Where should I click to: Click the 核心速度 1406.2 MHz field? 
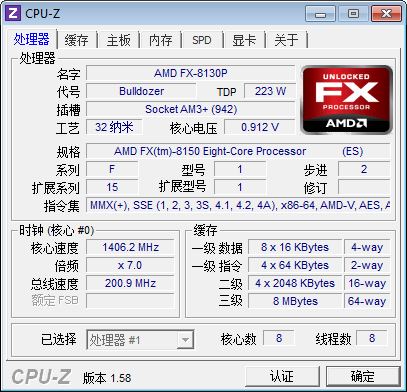[x=130, y=247]
